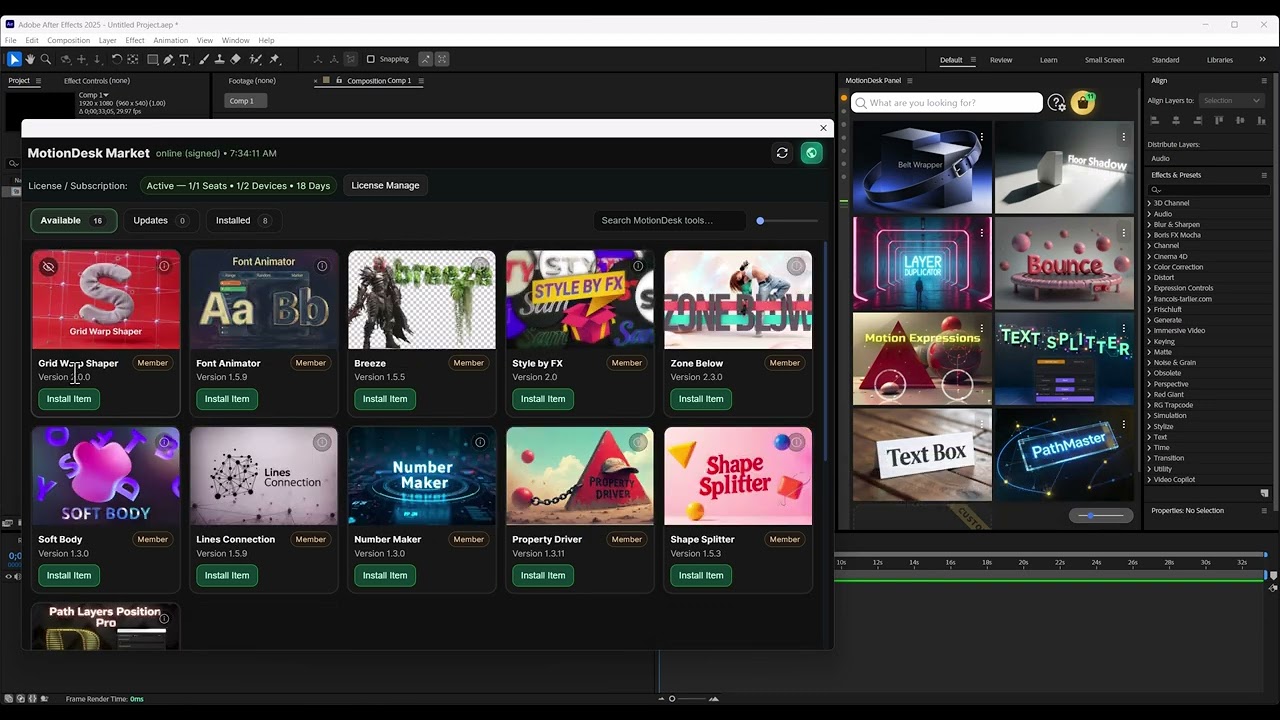Open Effect Controls panel tab
The width and height of the screenshot is (1280, 720).
click(96, 81)
